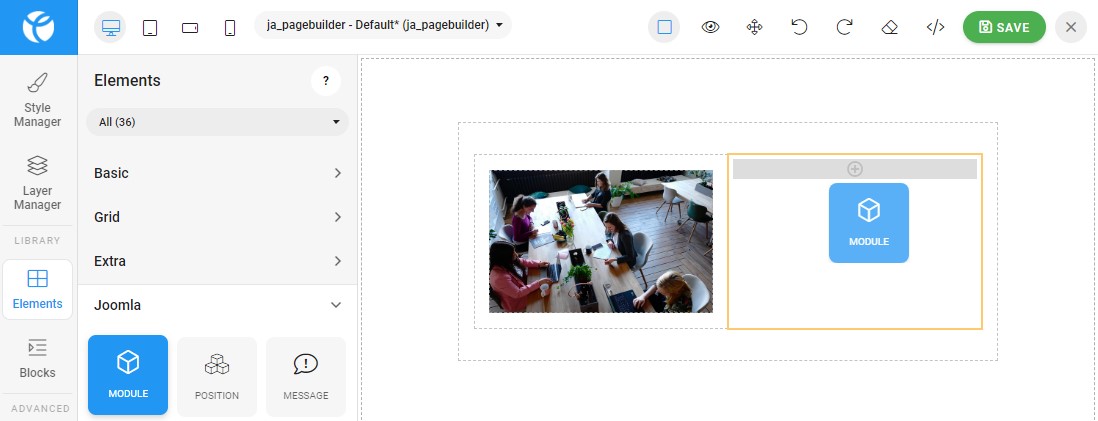Collapse the Joomla elements category
The height and width of the screenshot is (421, 1098).
(217, 305)
